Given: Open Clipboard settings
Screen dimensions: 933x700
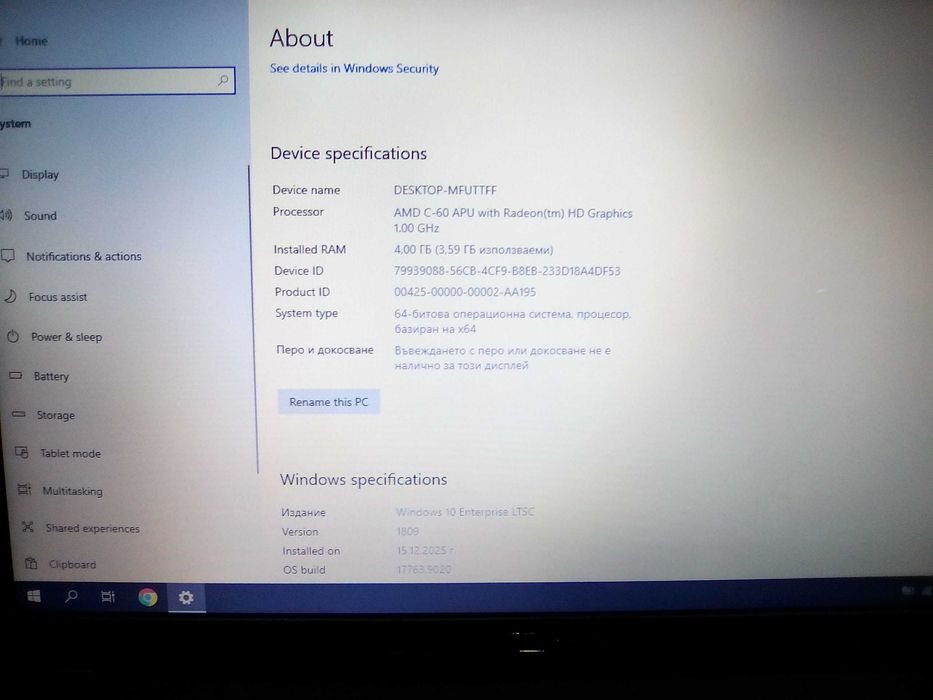Looking at the screenshot, I should pos(72,564).
